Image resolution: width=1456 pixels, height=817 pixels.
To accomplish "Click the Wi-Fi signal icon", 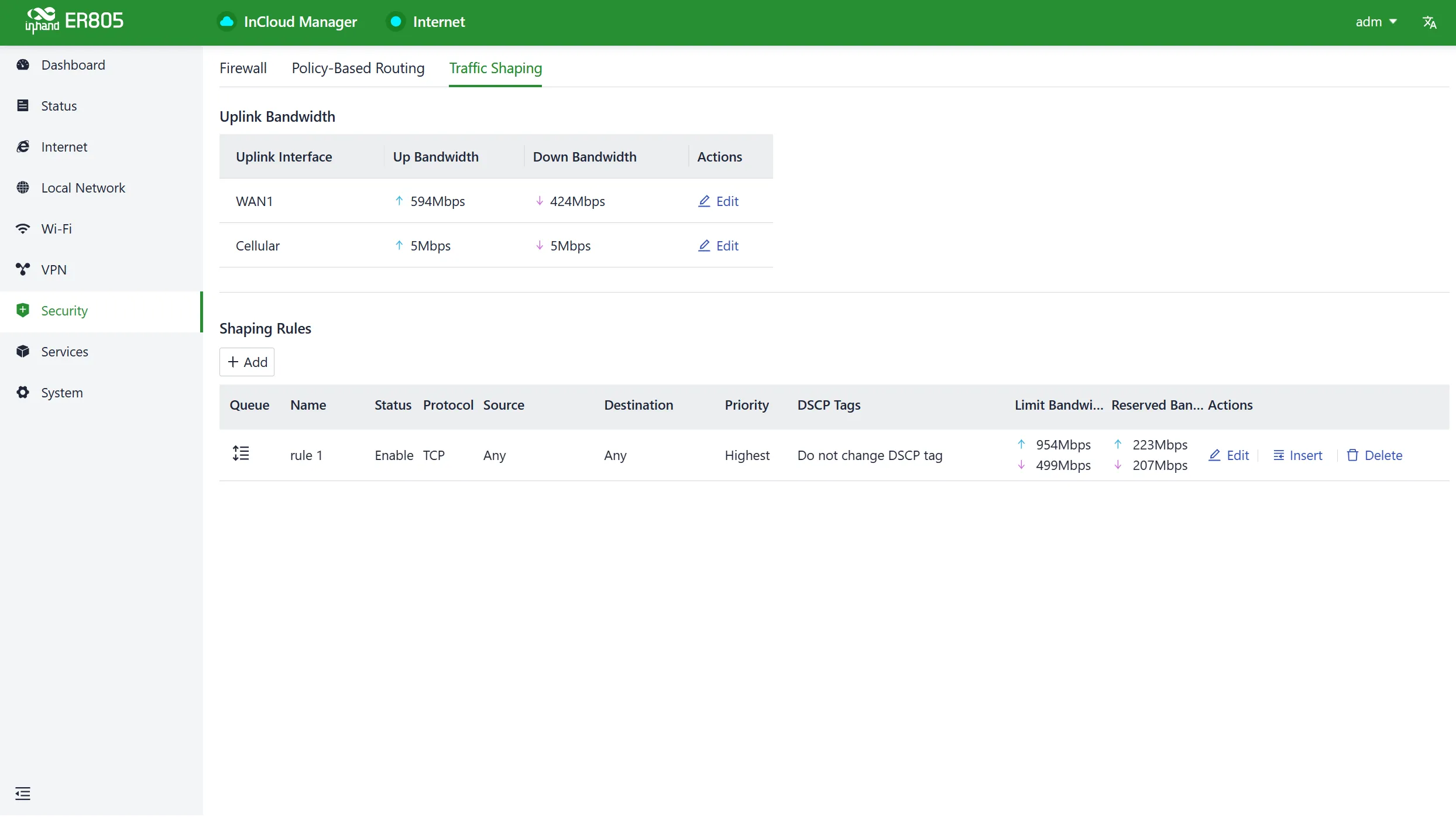I will click(x=23, y=229).
